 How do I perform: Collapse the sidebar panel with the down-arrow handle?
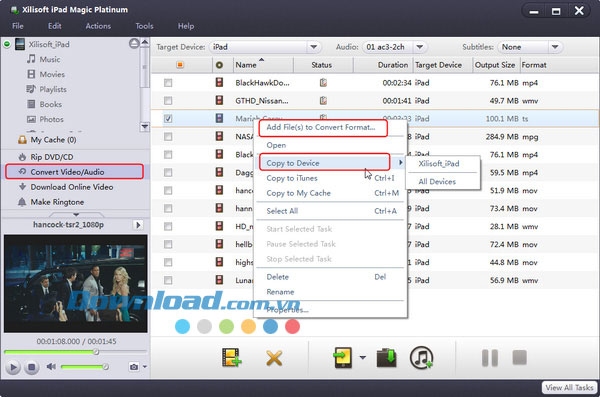click(76, 215)
